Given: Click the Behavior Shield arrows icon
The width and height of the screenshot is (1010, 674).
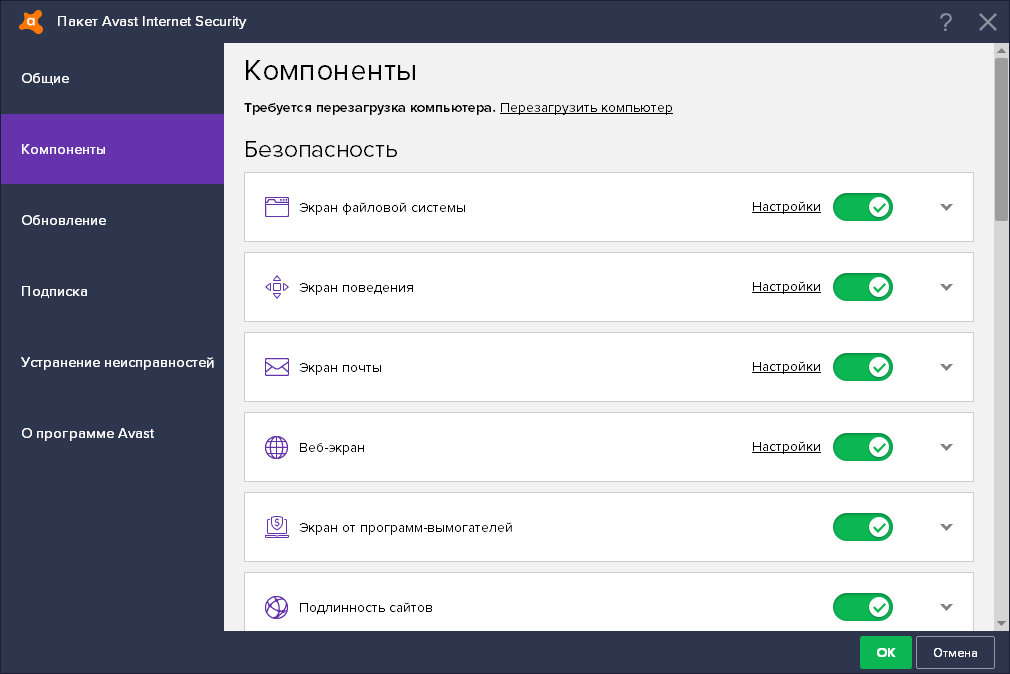Looking at the screenshot, I should pos(277,287).
